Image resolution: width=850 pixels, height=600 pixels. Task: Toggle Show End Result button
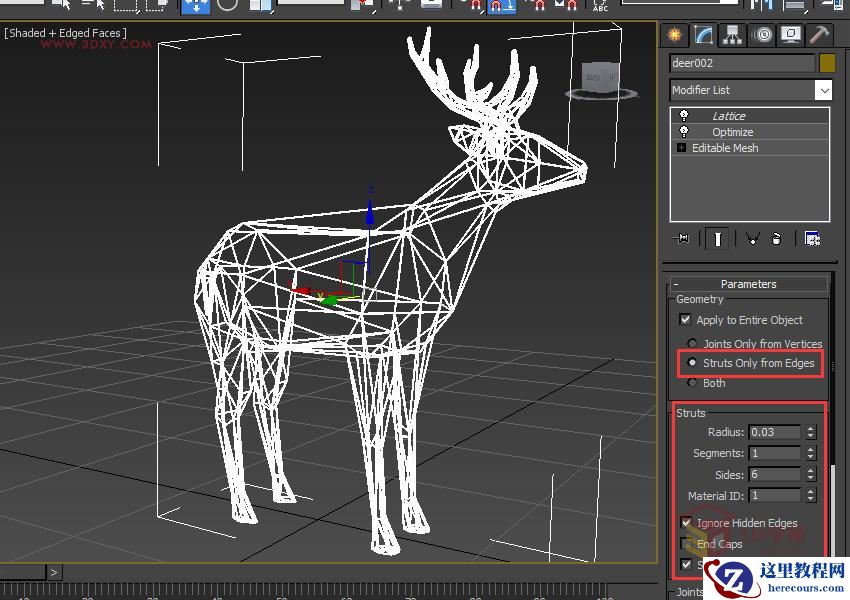[x=717, y=238]
